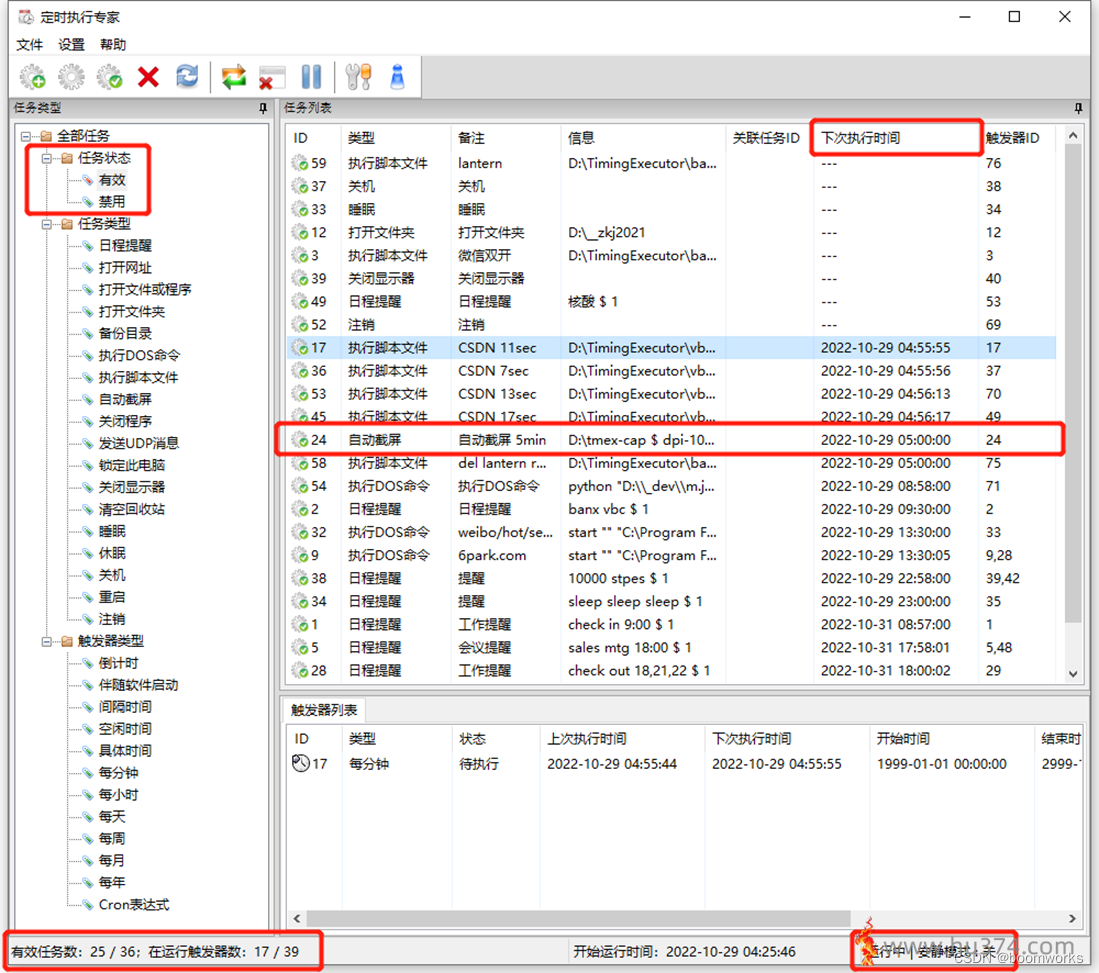Click the app icon in title bar
The image size is (1099, 973).
[25, 17]
